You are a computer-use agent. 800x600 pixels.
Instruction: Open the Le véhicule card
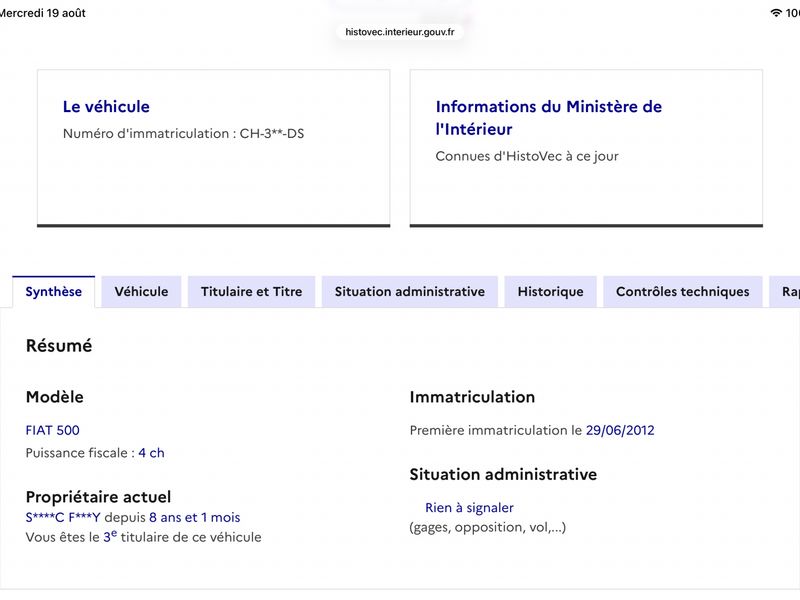click(x=214, y=148)
